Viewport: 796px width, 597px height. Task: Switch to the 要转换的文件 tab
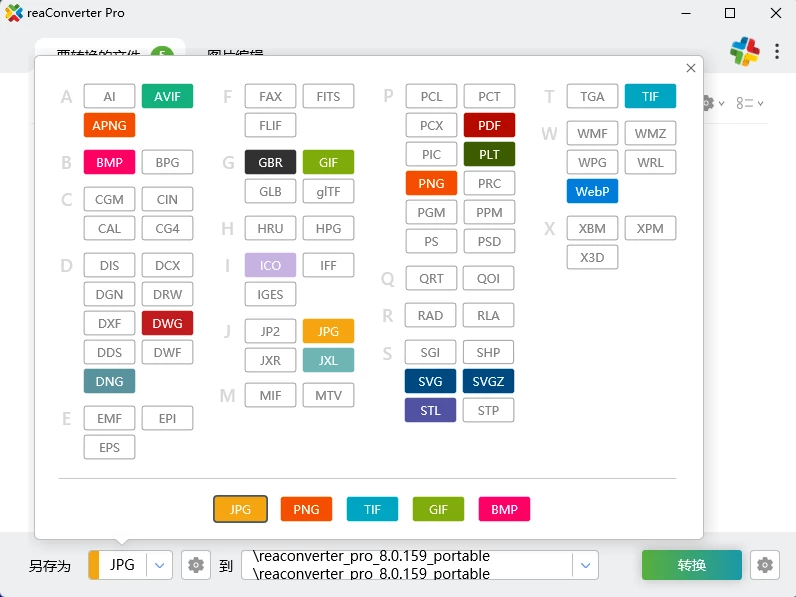[98, 55]
